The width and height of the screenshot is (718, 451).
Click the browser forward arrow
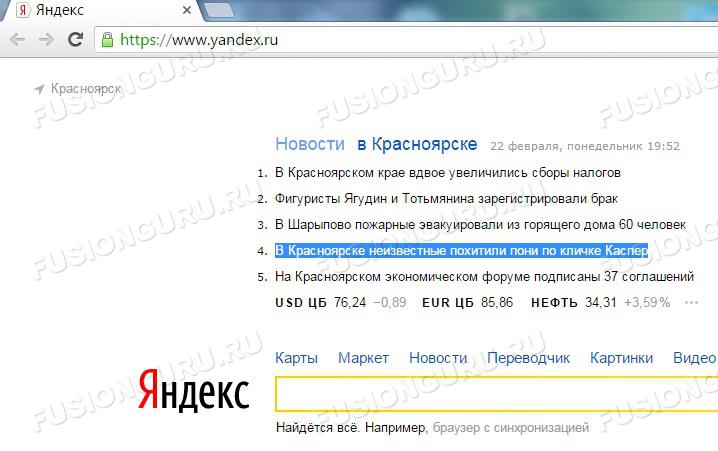46,40
